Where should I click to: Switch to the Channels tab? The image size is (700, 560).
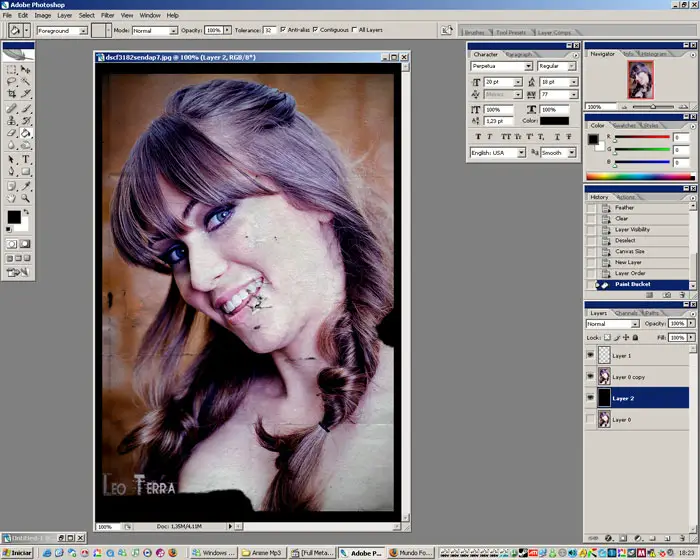point(625,313)
